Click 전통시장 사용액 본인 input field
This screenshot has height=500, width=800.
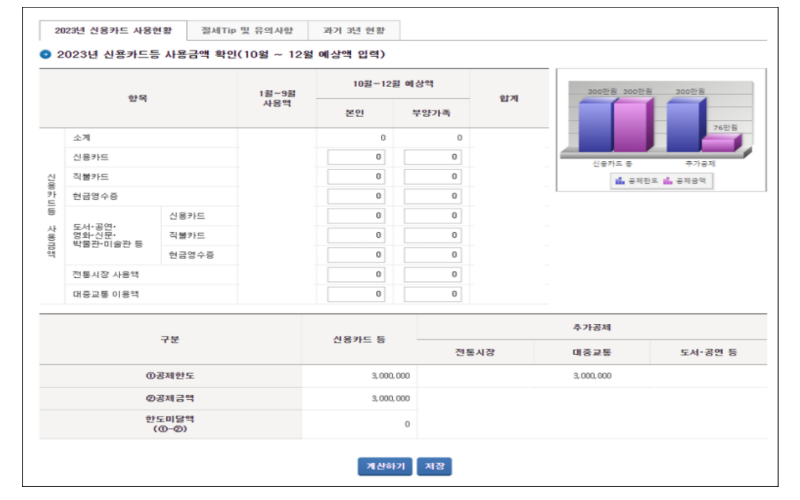click(x=356, y=274)
